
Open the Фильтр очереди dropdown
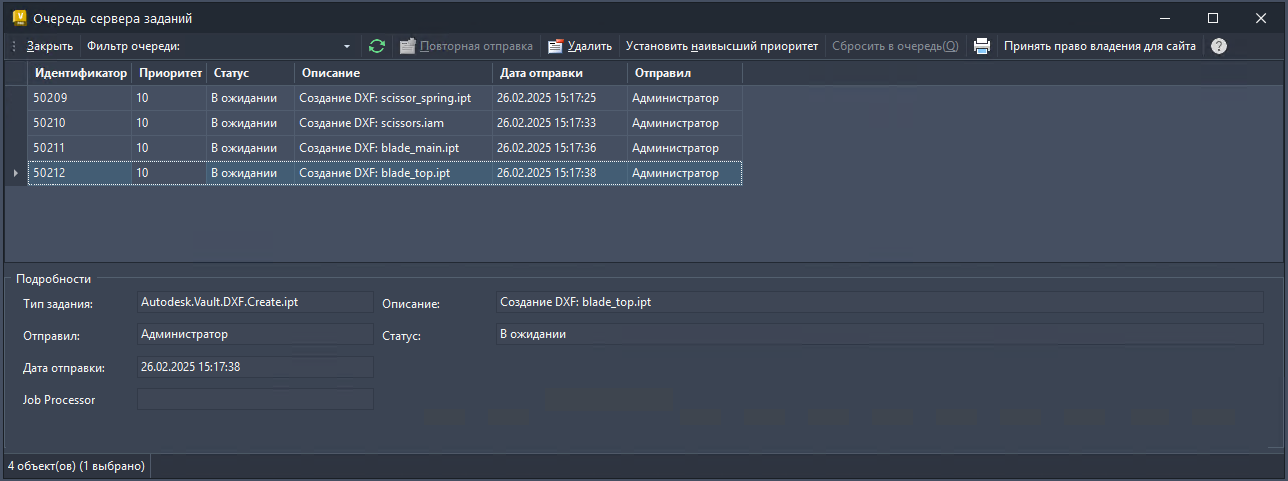pyautogui.click(x=347, y=46)
